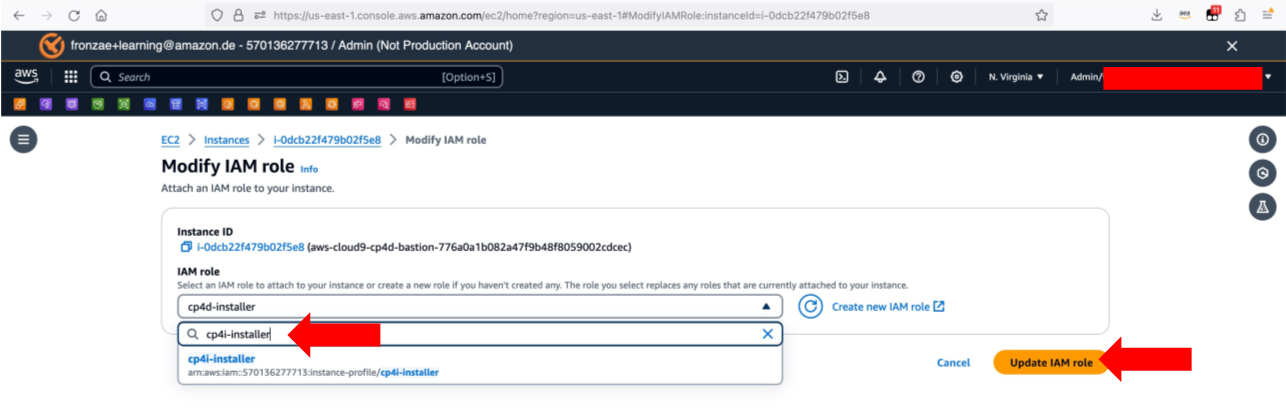This screenshot has width=1286, height=408.
Task: Open the info panel circle icon at right
Action: click(1263, 140)
